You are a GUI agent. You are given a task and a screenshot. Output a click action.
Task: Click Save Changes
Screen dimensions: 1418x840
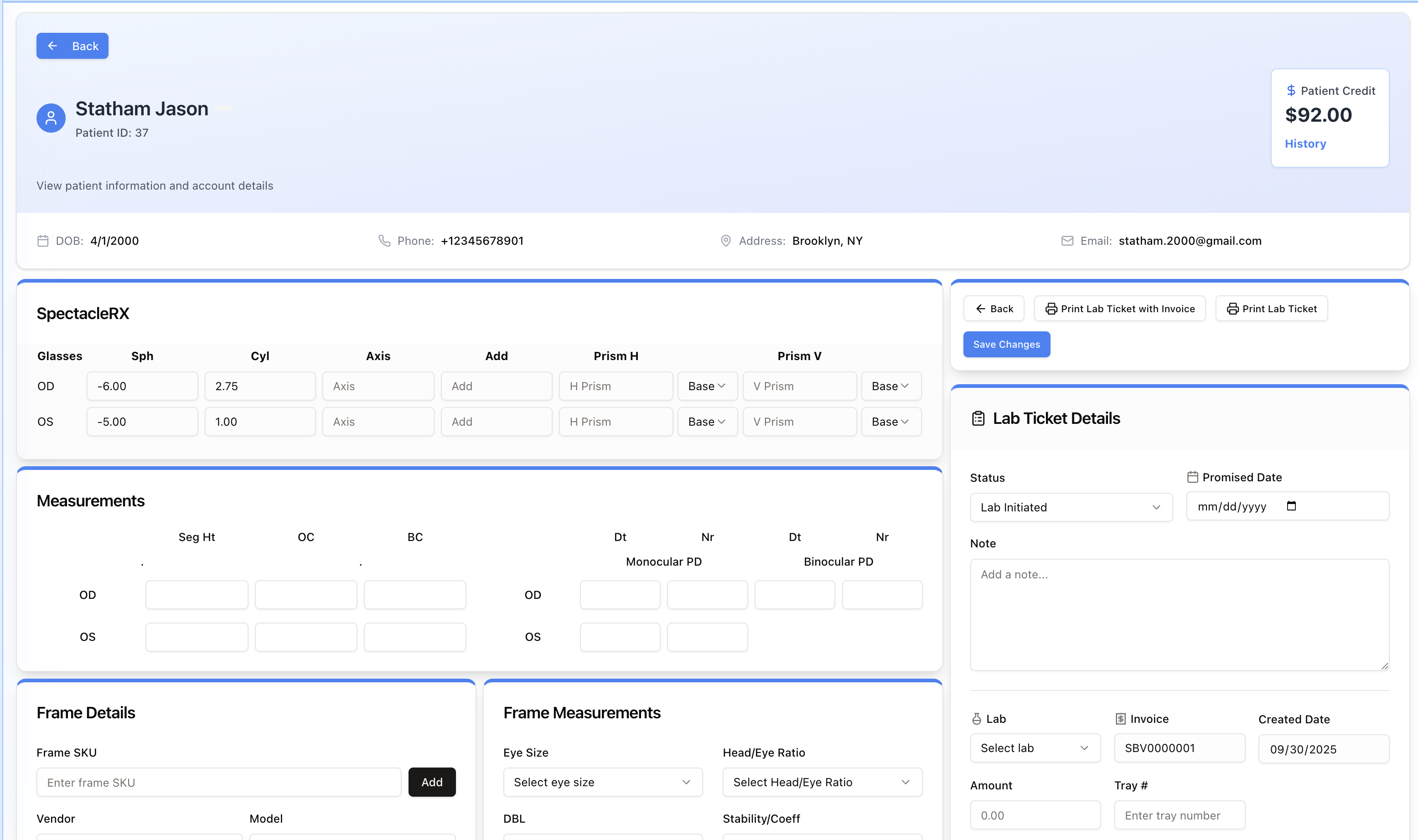click(1006, 344)
